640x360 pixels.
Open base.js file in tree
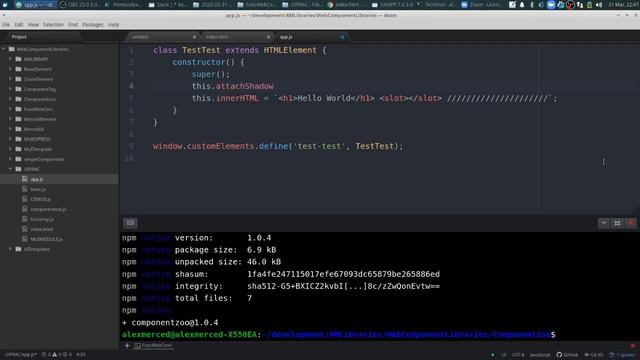click(x=38, y=189)
